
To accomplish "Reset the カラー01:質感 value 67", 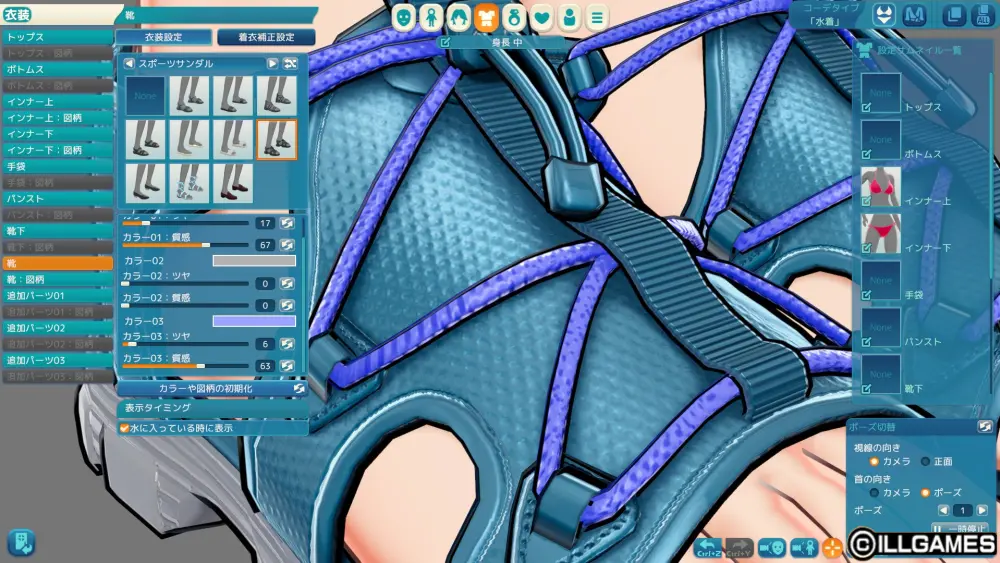I will tap(287, 245).
